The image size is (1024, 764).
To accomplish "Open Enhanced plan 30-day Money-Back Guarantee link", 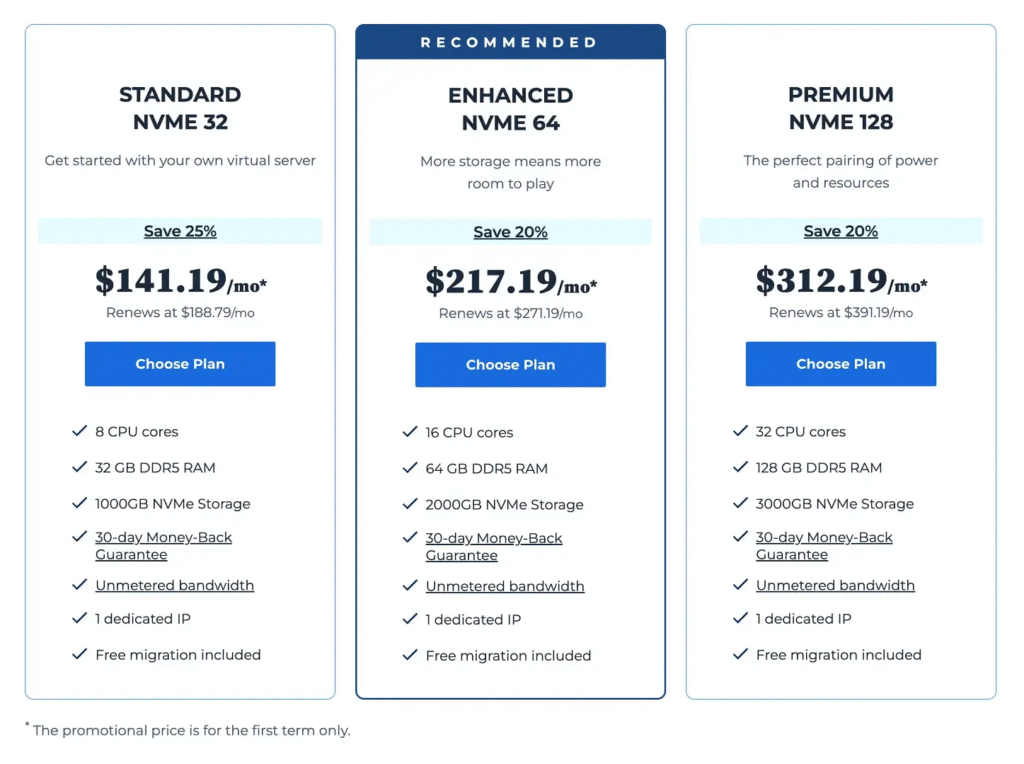I will [493, 546].
